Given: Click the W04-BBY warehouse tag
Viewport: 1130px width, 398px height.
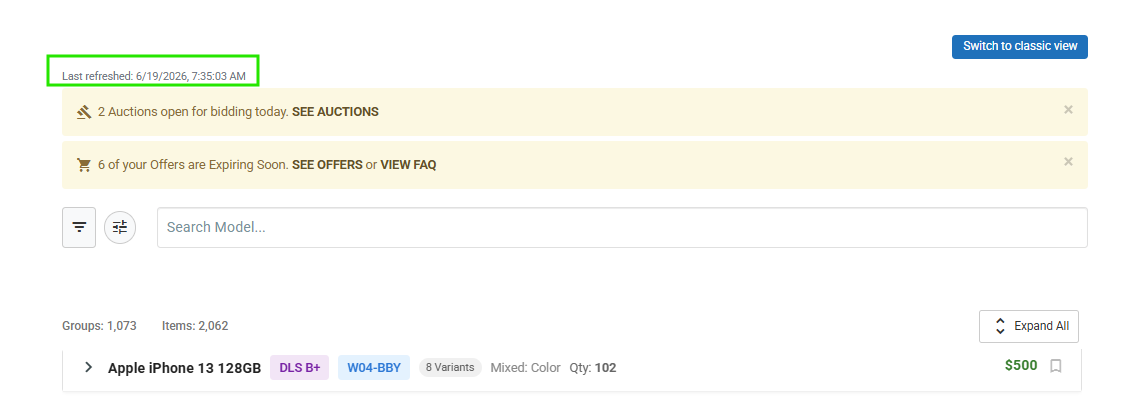Looking at the screenshot, I should pos(374,367).
